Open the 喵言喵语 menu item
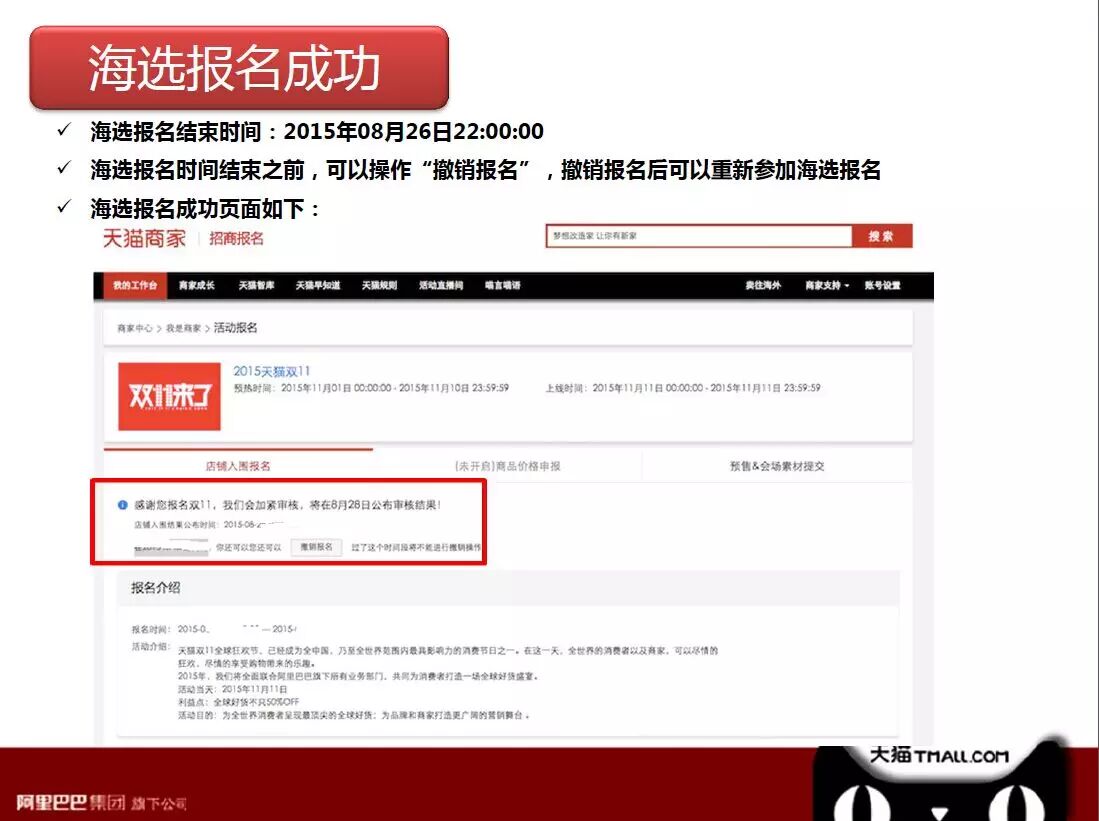The height and width of the screenshot is (821, 1099). tap(503, 285)
